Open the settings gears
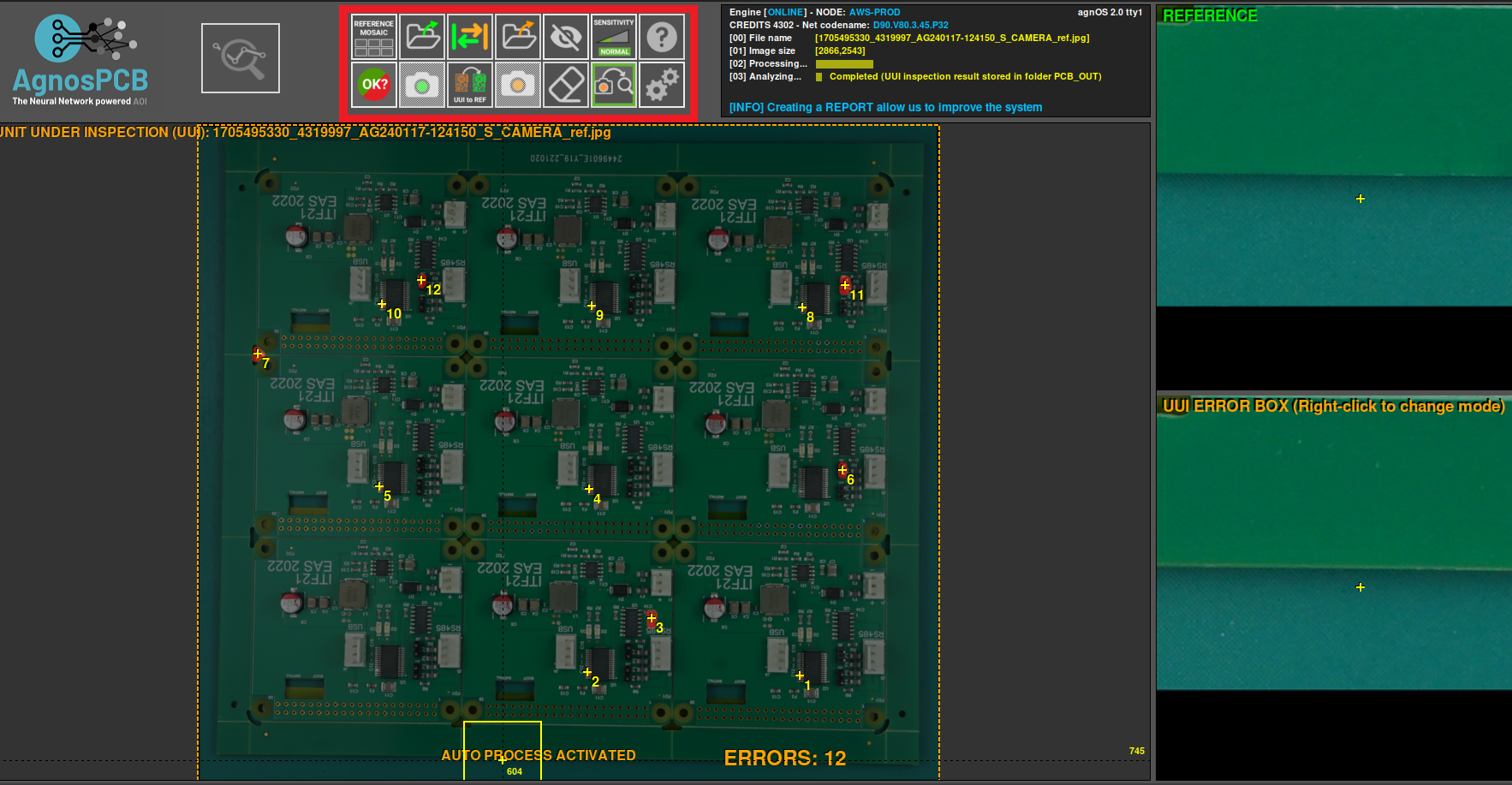Screen dimensions: 1512x785 662,86
